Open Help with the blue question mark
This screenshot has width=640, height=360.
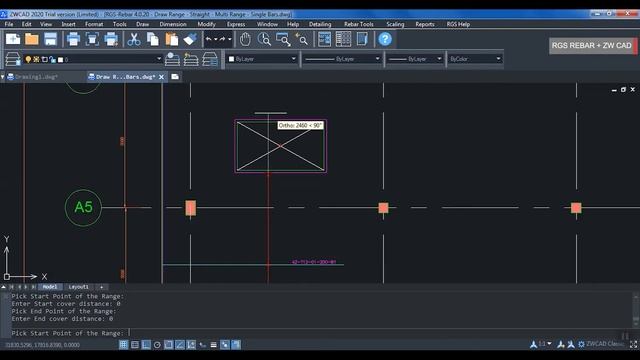(385, 40)
